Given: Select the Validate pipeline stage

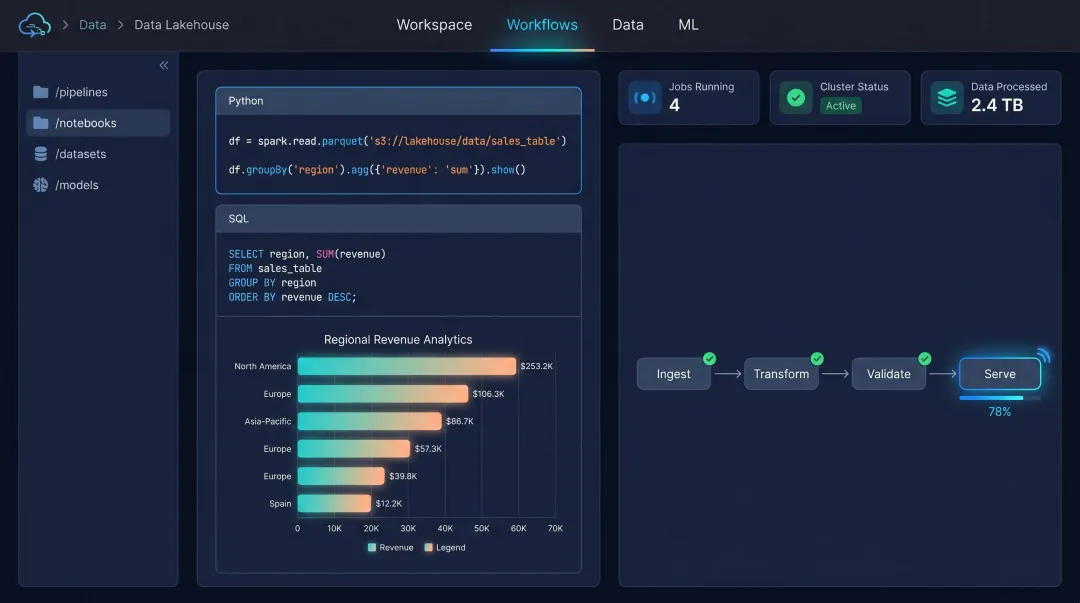Looking at the screenshot, I should [x=889, y=374].
